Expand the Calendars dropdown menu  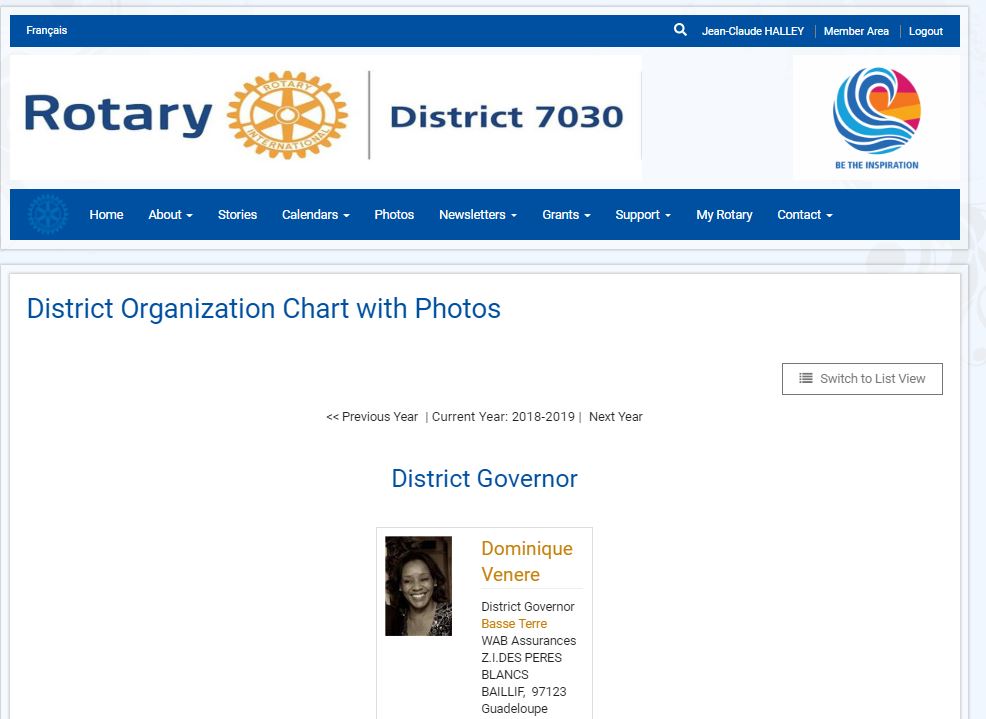315,215
